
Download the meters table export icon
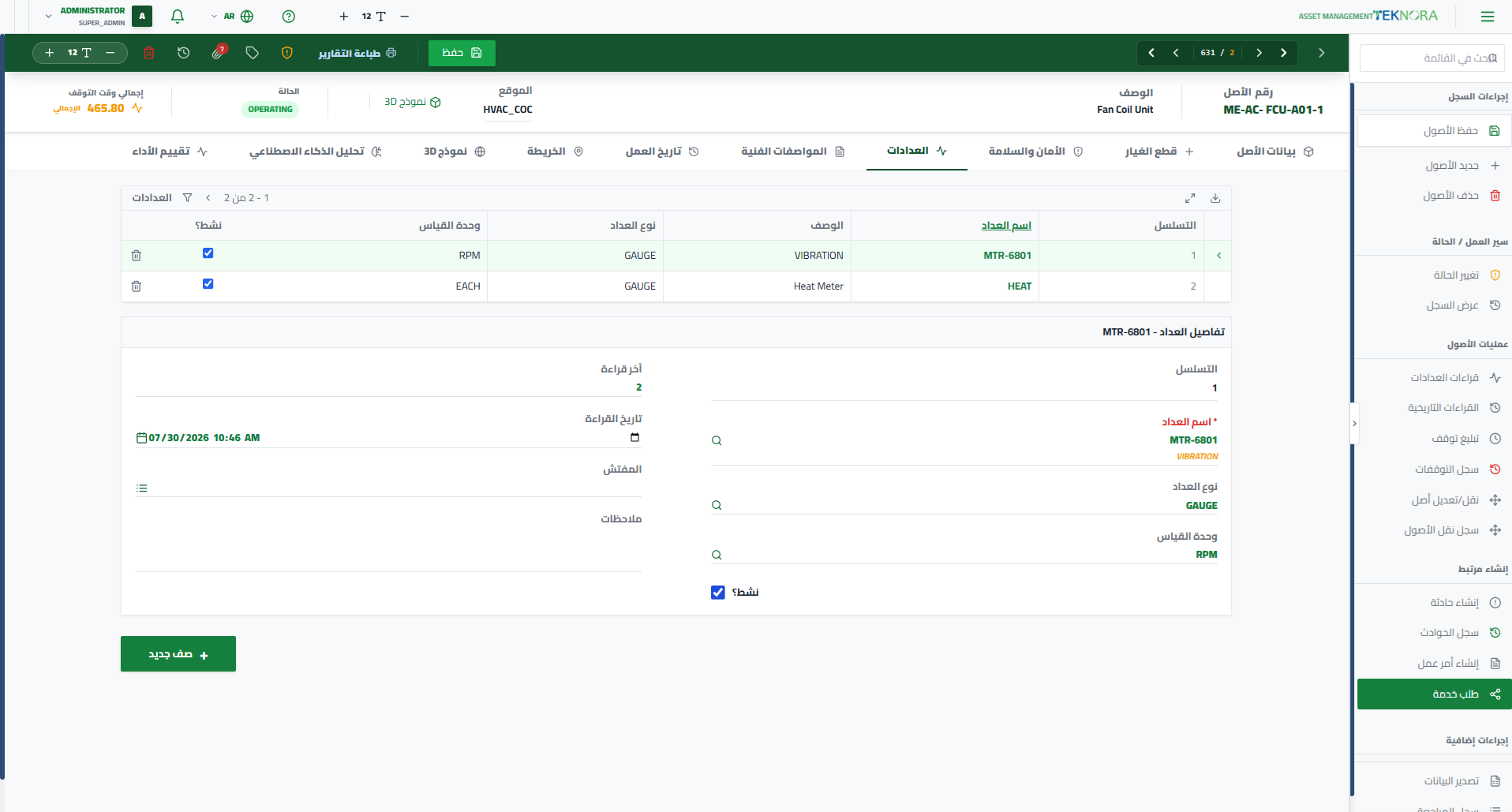[1215, 198]
